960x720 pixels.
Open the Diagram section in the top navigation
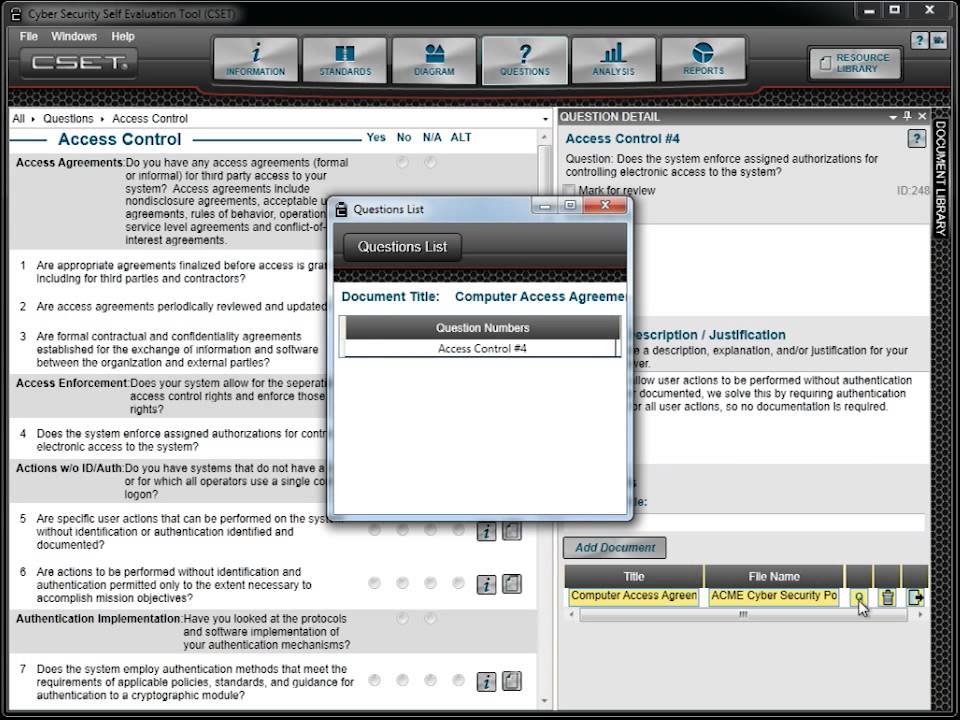tap(434, 59)
